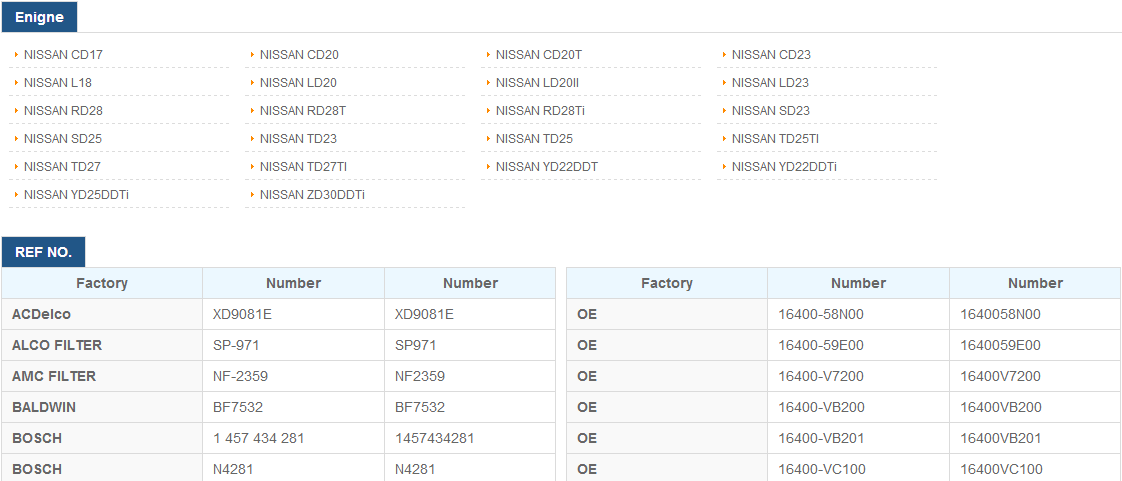Click the orange arrow beside NISSAN CD17
This screenshot has width=1122, height=481.
(16, 54)
